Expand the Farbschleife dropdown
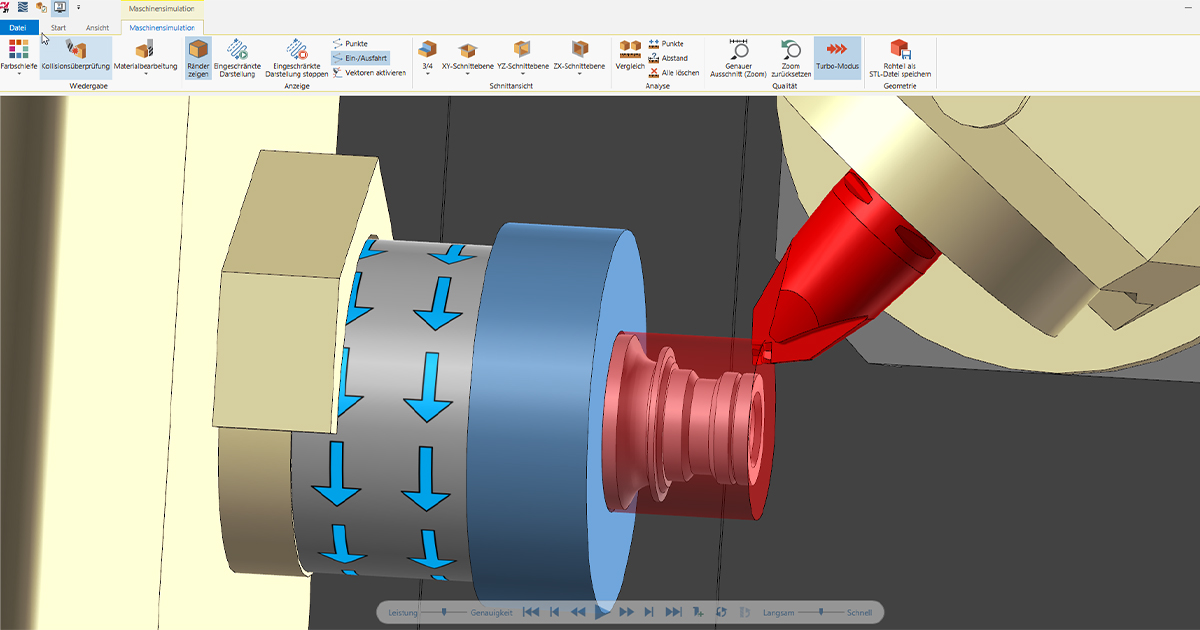This screenshot has width=1200, height=630. (x=18, y=74)
